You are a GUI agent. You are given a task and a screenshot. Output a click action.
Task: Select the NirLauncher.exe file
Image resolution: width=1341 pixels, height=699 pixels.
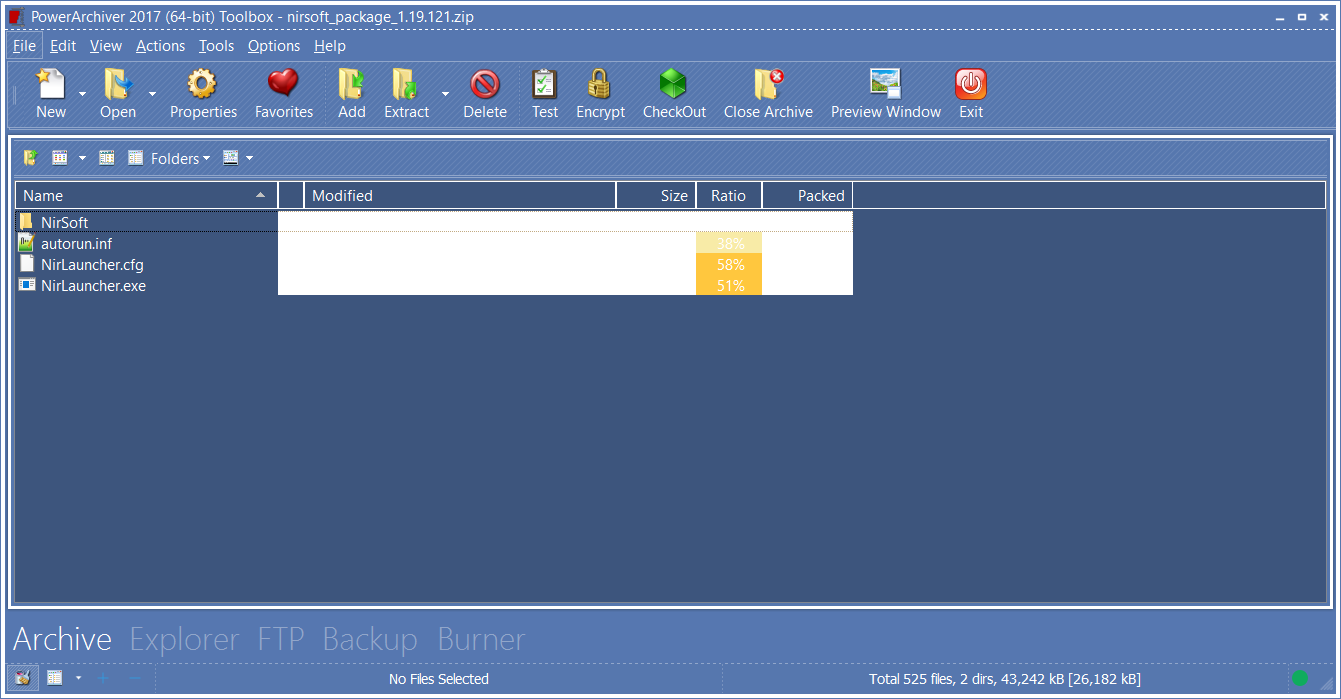[93, 285]
